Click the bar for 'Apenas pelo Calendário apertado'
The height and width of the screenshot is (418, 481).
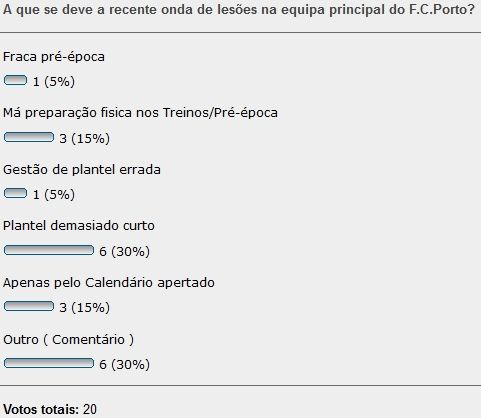pyautogui.click(x=29, y=306)
